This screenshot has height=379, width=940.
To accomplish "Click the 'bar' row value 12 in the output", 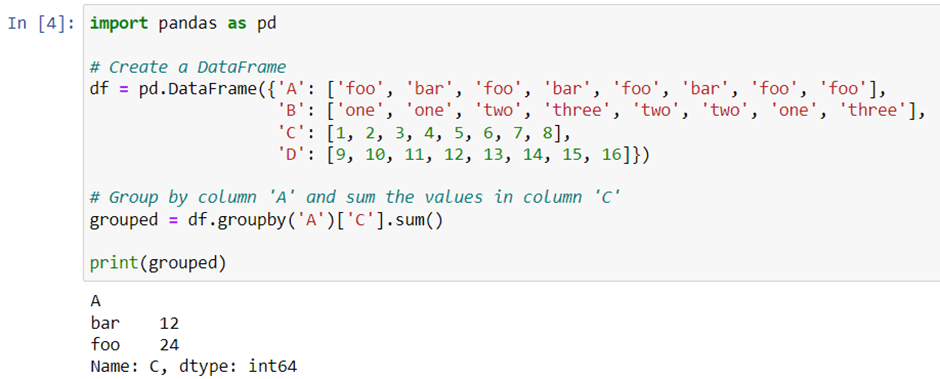I will click(170, 324).
